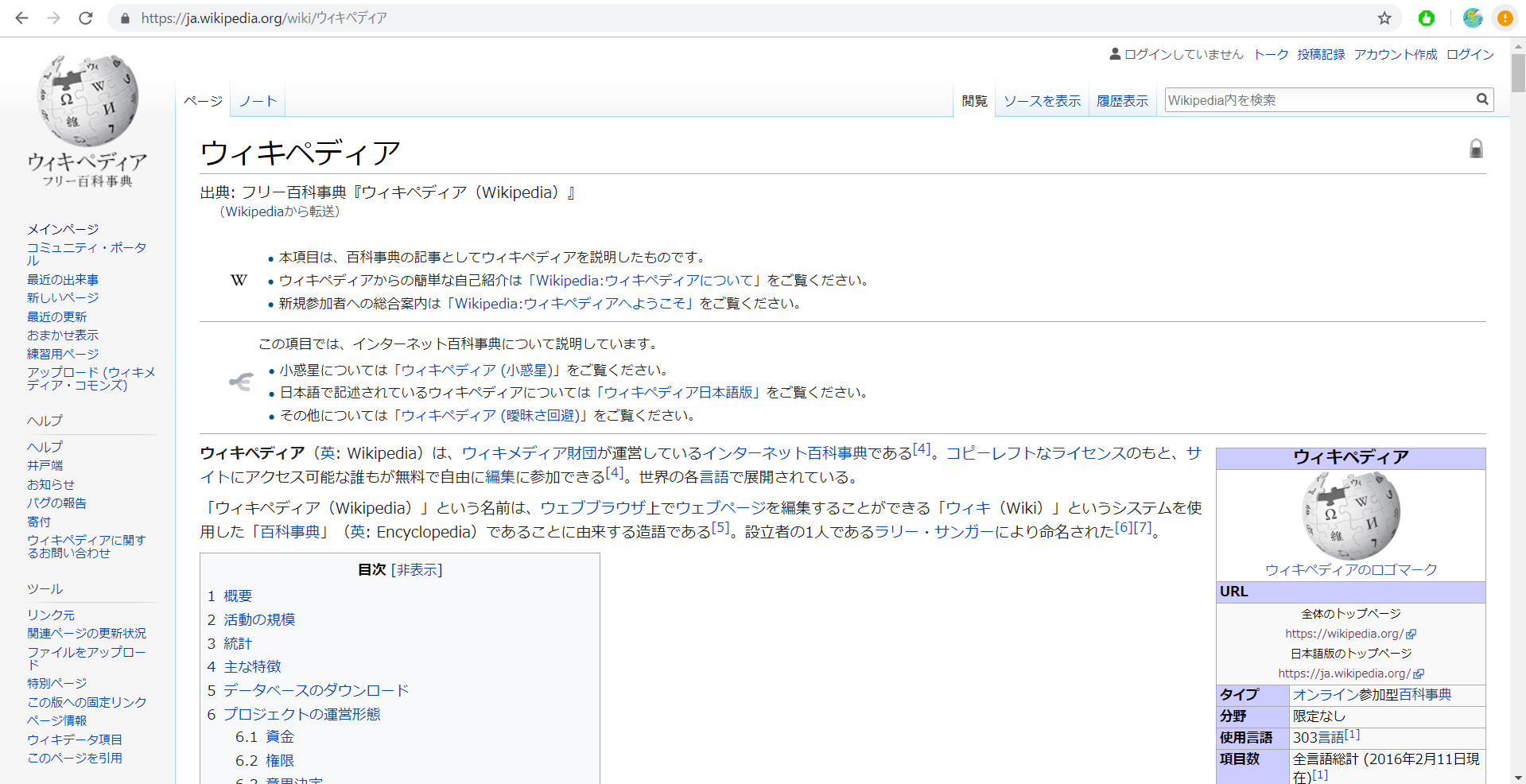Open the バグの報告 sidebar link
Viewport: 1526px width, 784px height.
(56, 503)
